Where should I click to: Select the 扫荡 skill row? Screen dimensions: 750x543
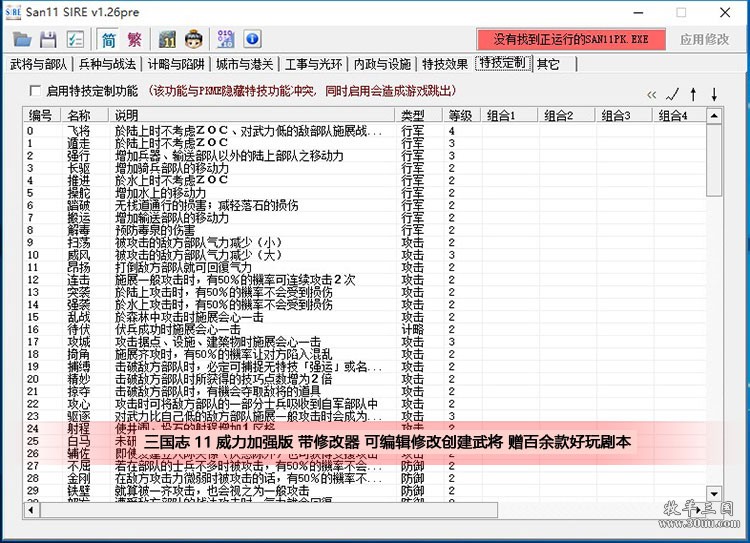click(x=365, y=243)
